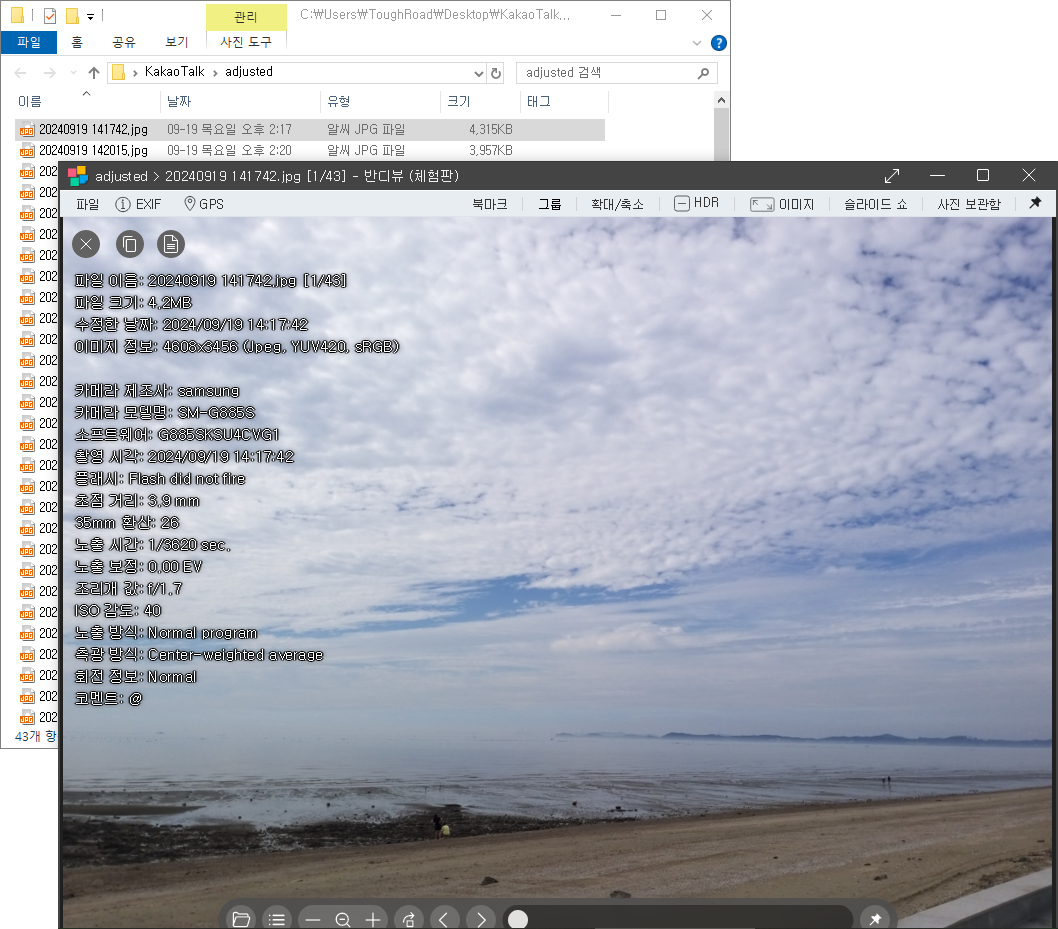The width and height of the screenshot is (1058, 929).
Task: Switch to the 공유 ribbon tab
Action: pos(123,42)
